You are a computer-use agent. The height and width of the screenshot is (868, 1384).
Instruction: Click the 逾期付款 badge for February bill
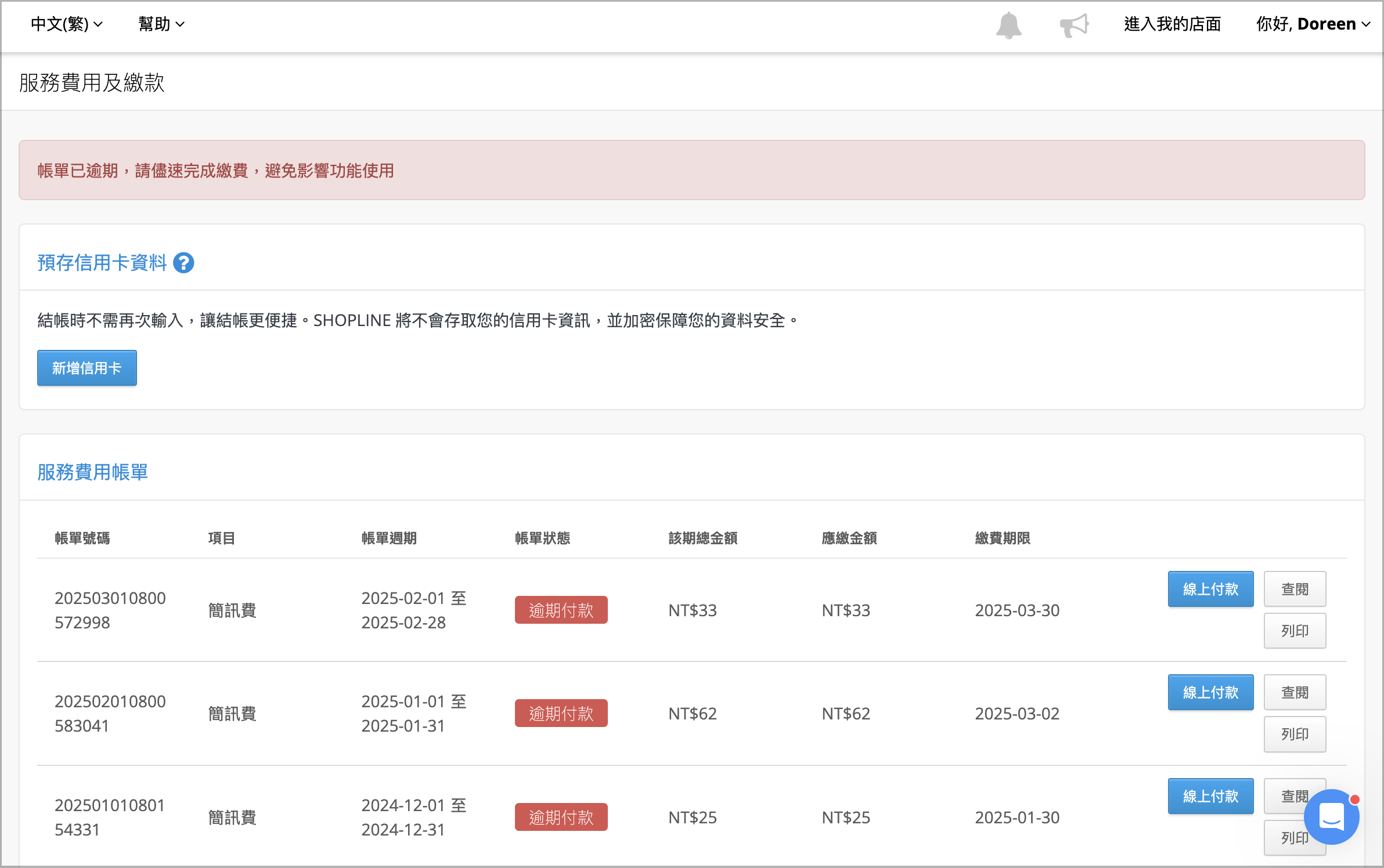pos(561,610)
